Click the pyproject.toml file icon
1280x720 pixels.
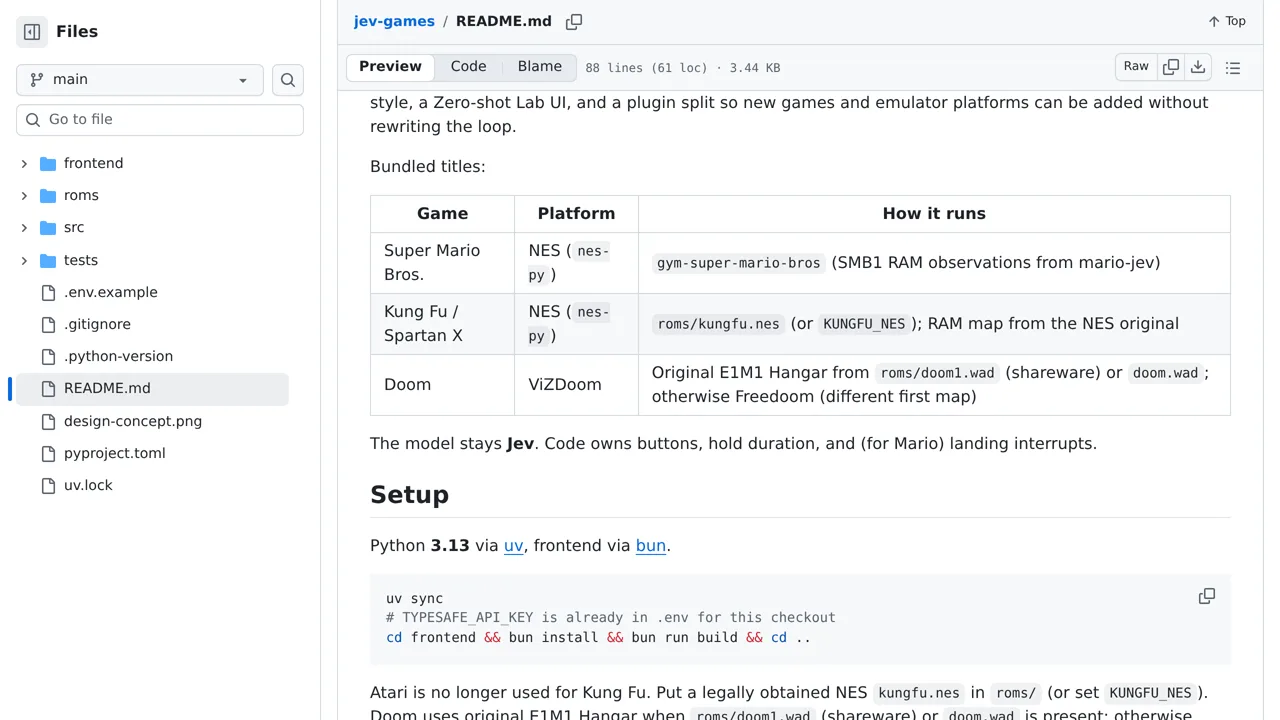(x=48, y=453)
